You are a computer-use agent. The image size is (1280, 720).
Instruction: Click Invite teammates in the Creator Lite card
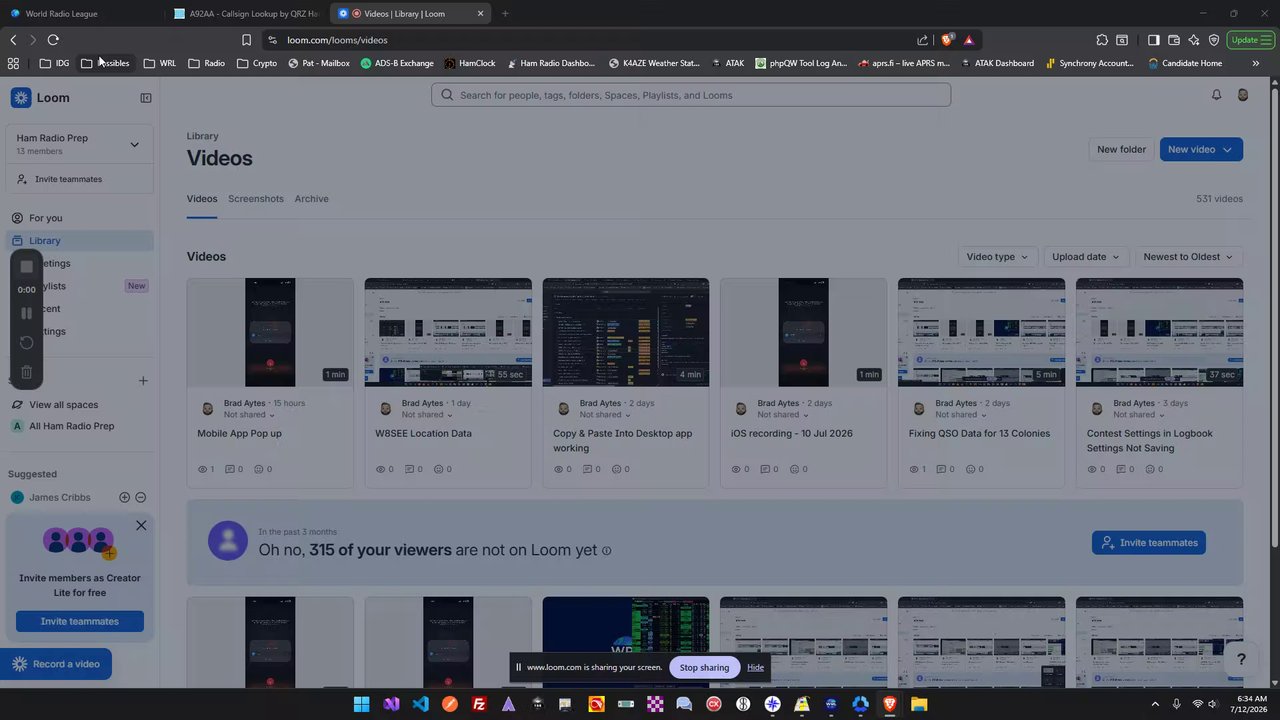pyautogui.click(x=80, y=621)
